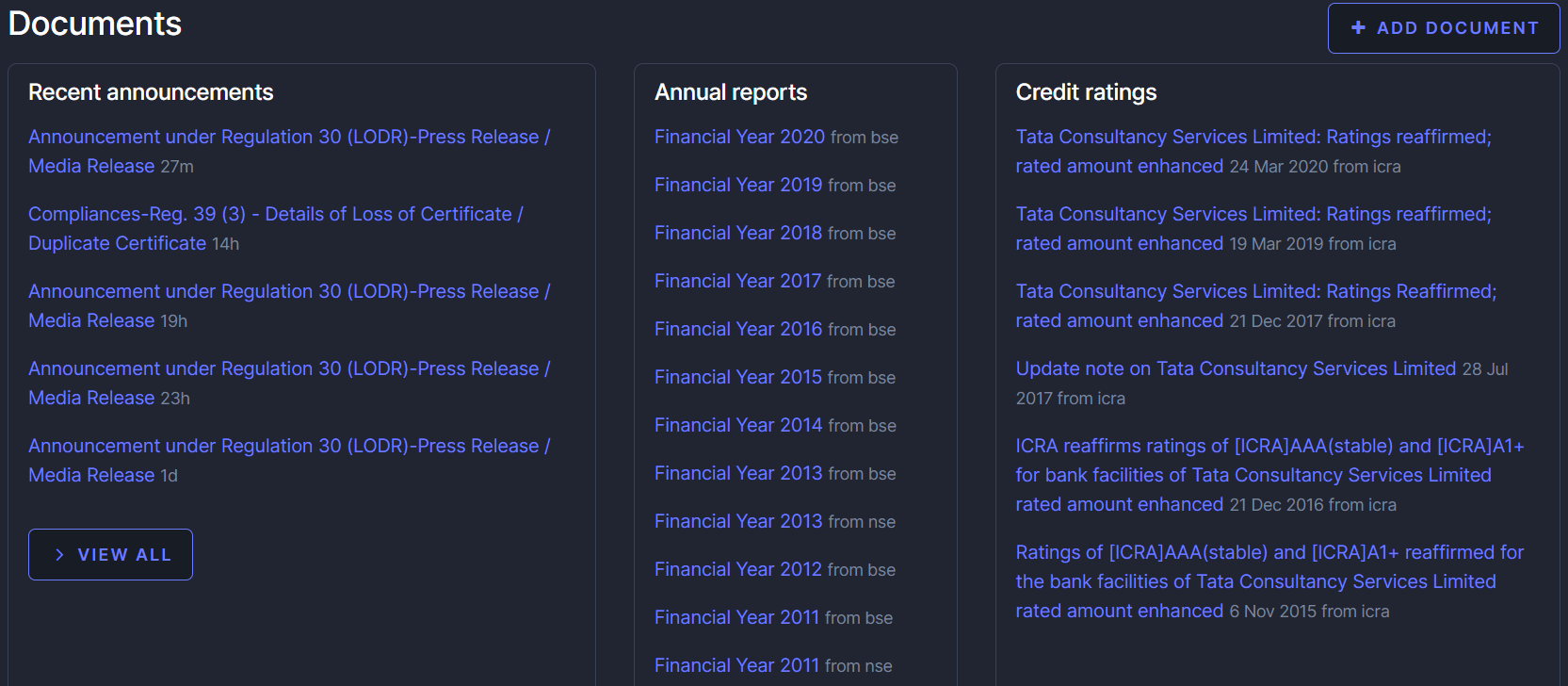The width and height of the screenshot is (1568, 686).
Task: Open Financial Year 2013 report from nse
Action: click(738, 521)
